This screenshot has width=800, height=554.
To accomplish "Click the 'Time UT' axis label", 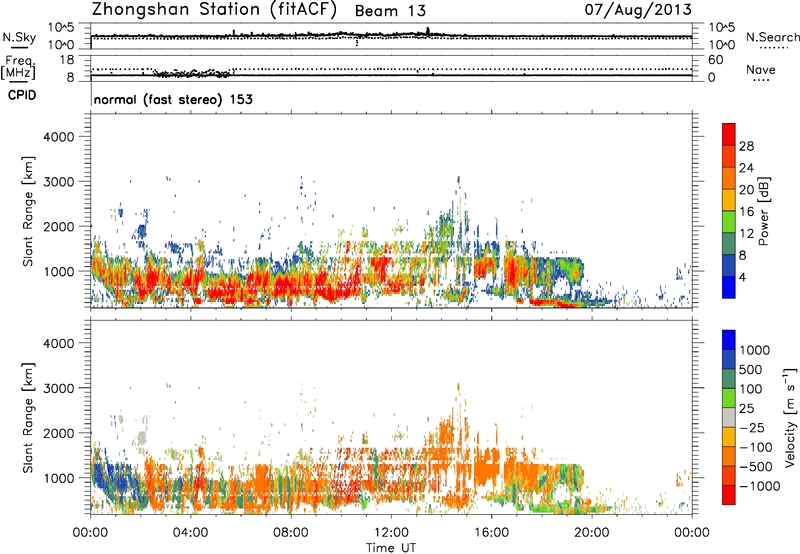I will 391,548.
